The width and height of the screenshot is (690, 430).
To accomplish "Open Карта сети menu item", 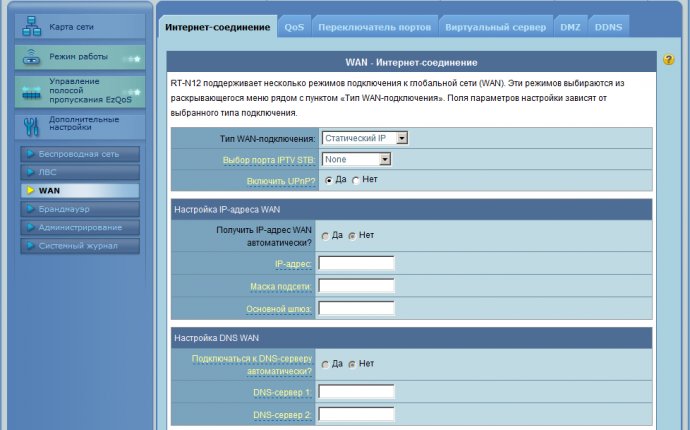I will 80,26.
